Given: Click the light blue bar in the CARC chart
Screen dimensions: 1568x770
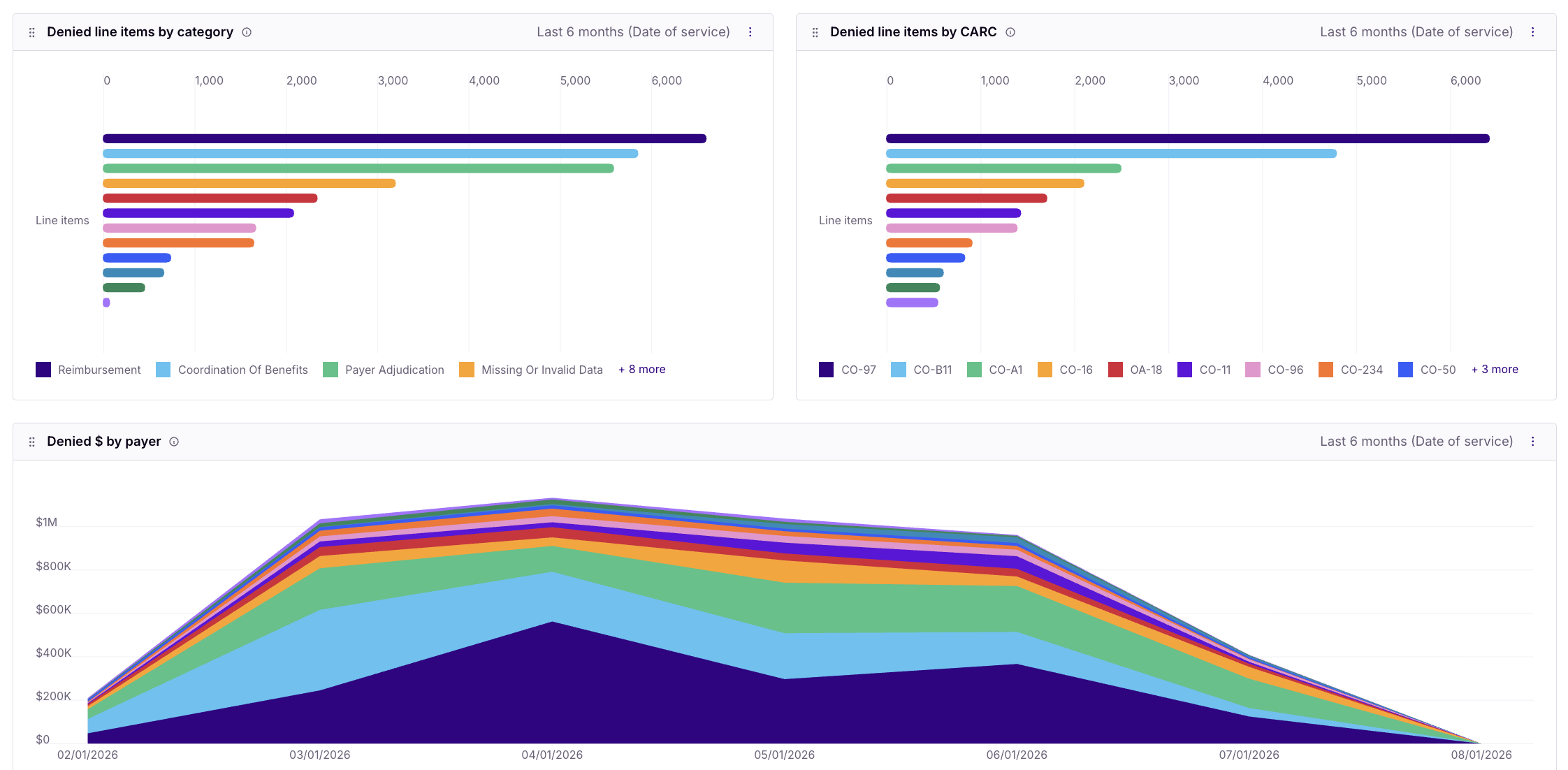Looking at the screenshot, I should 1112,153.
